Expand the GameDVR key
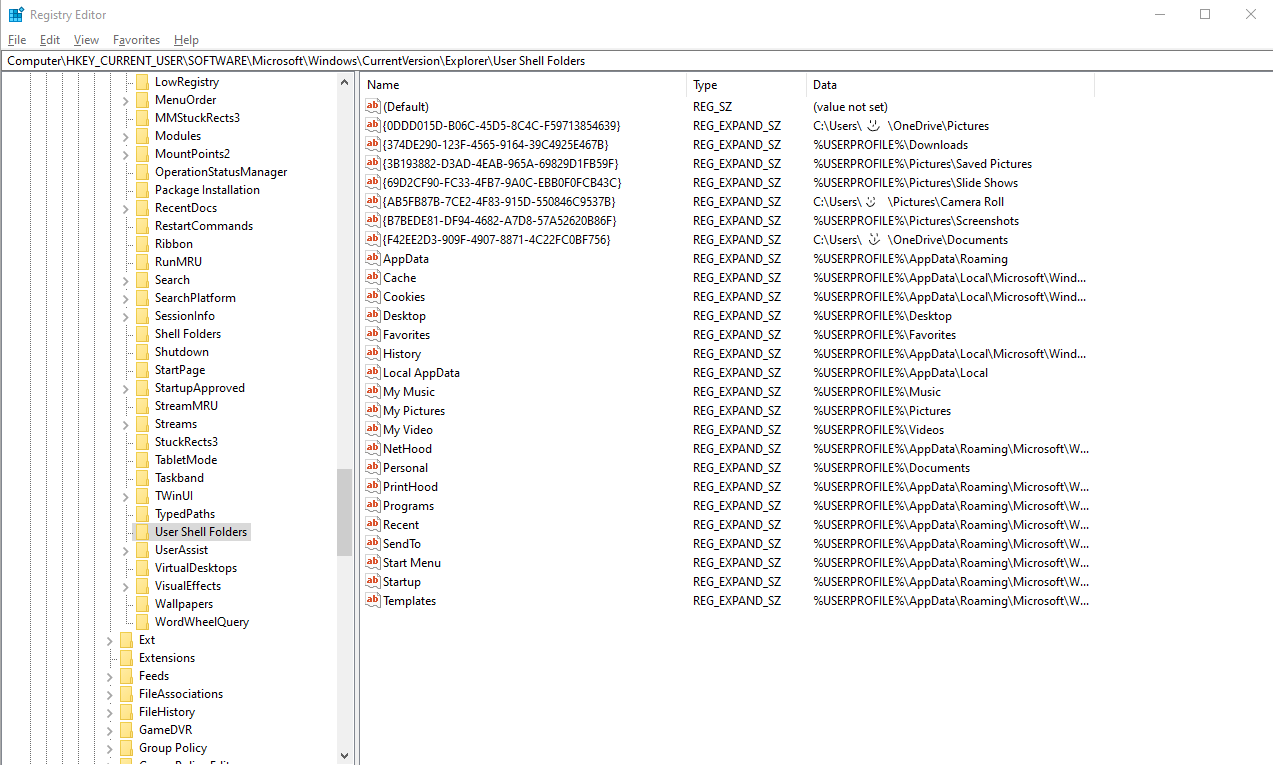This screenshot has width=1273, height=765. [x=110, y=730]
